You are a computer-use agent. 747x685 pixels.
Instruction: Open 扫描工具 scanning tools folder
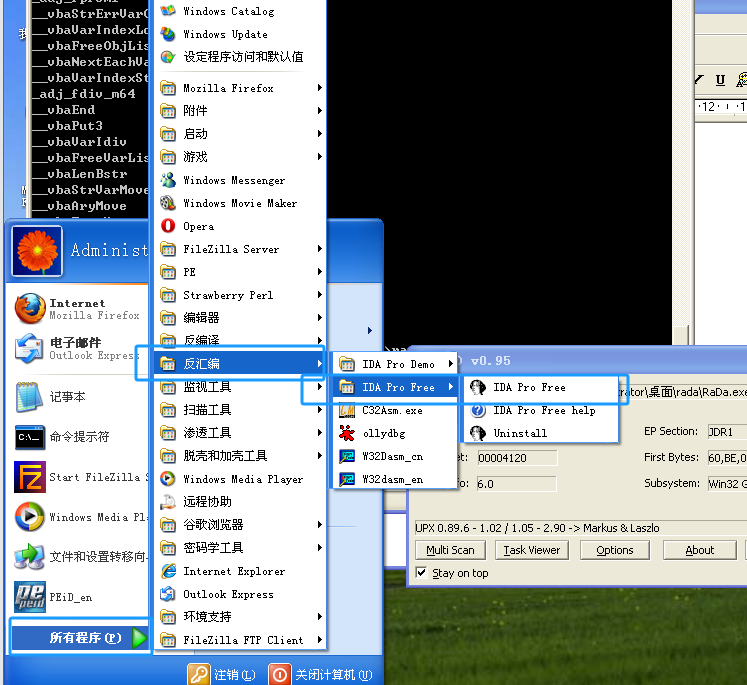[x=240, y=410]
